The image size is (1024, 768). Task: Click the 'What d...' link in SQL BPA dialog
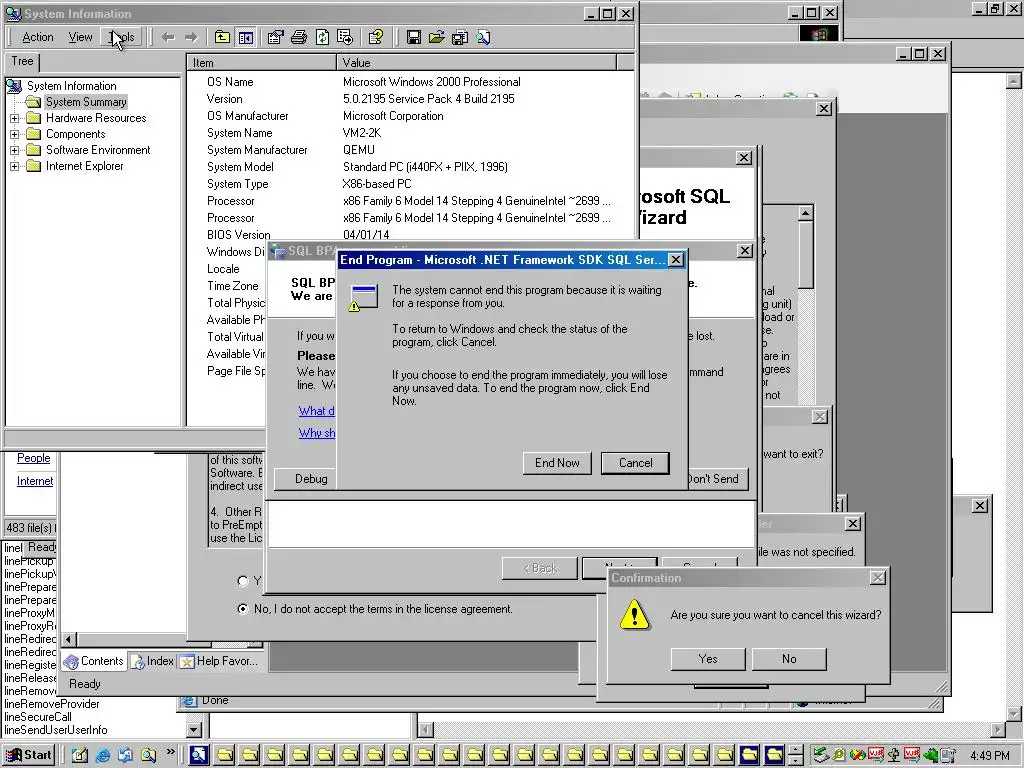coord(317,411)
